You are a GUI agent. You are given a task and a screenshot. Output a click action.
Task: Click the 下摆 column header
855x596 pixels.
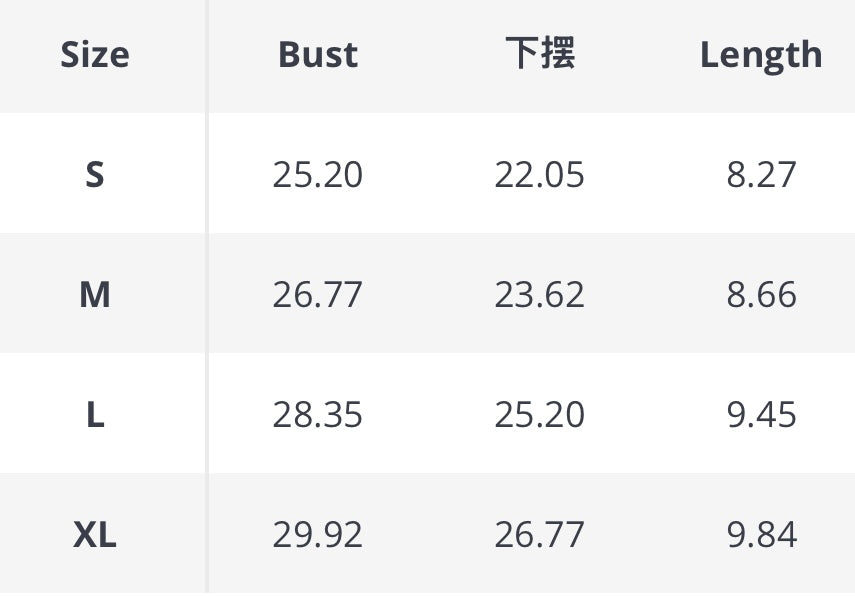pos(540,55)
